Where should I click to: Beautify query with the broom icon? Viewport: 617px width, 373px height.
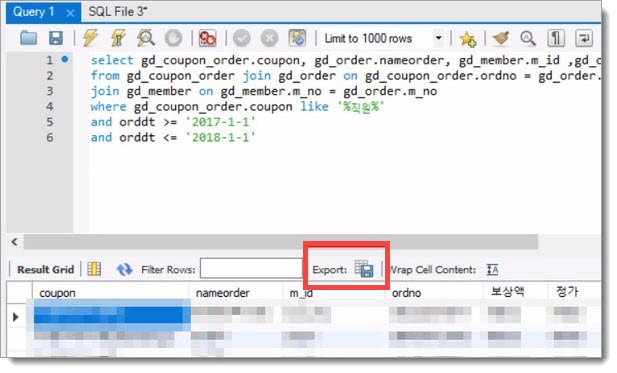click(x=501, y=38)
